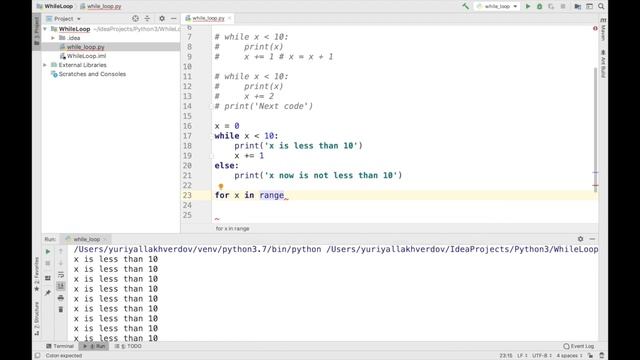
Task: Place cursor on line 23 after range
Action: pos(284,195)
